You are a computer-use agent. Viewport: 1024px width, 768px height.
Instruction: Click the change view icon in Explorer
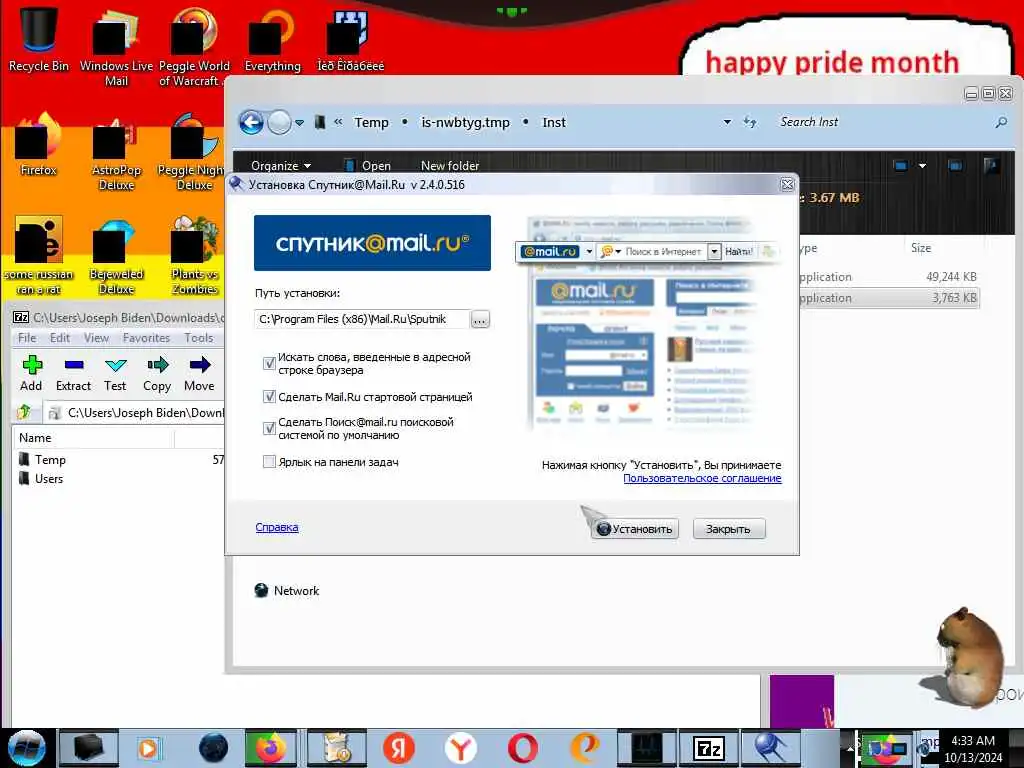(x=901, y=166)
